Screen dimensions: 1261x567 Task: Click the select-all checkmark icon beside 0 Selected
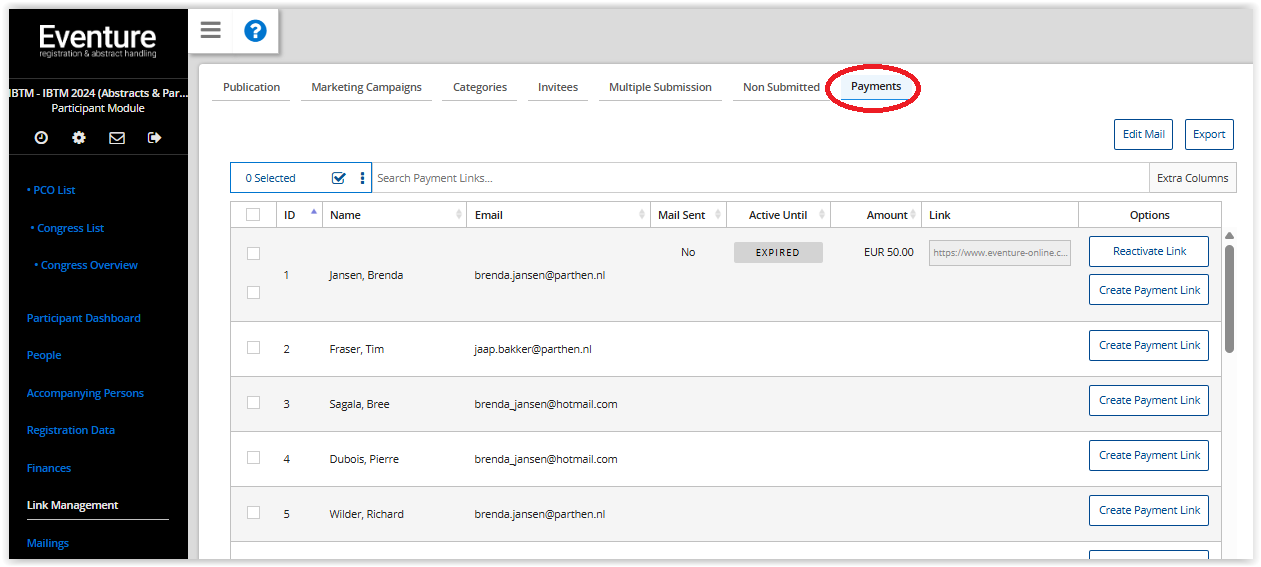338,178
